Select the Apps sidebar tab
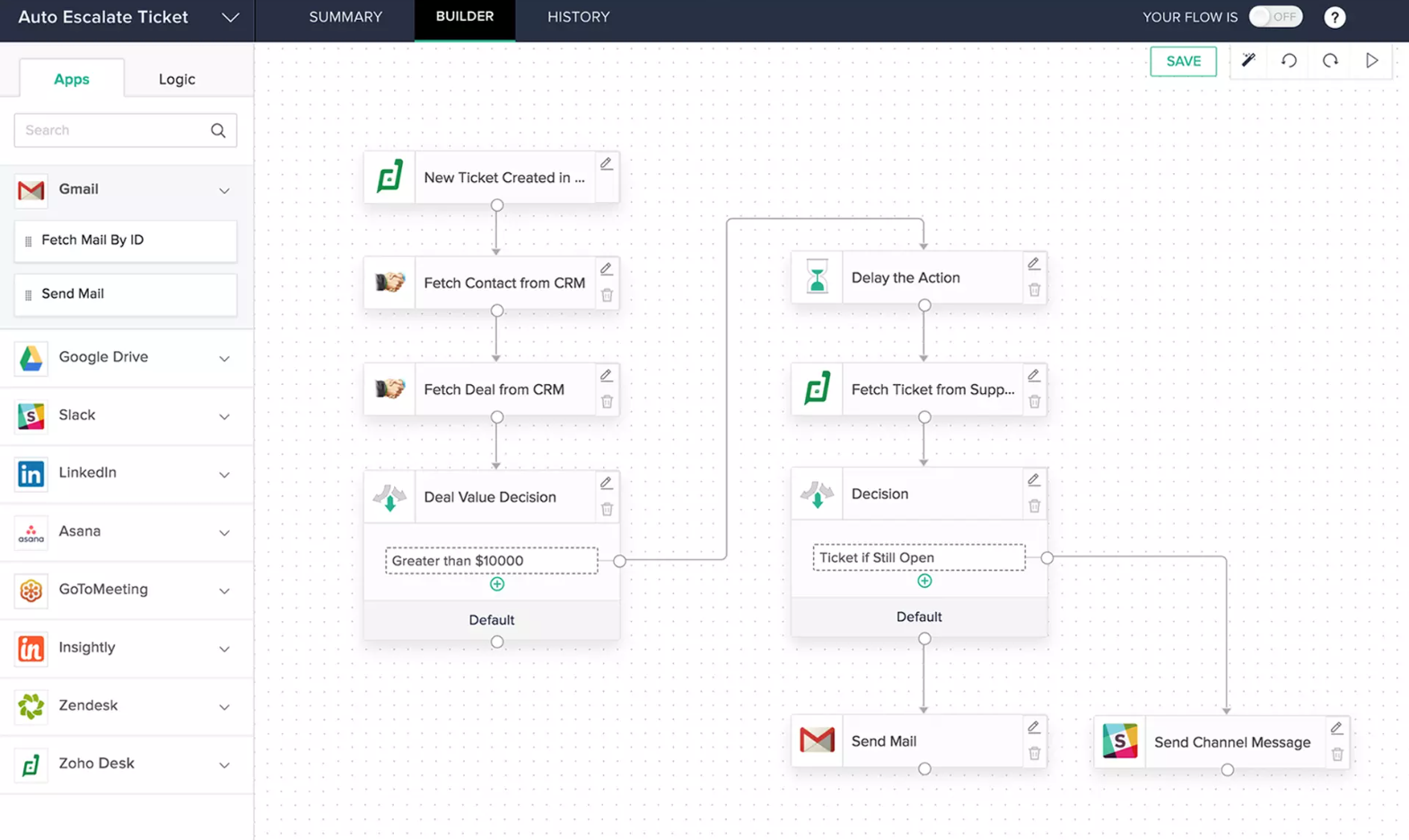Screen dimensions: 1409x840 tap(72, 79)
